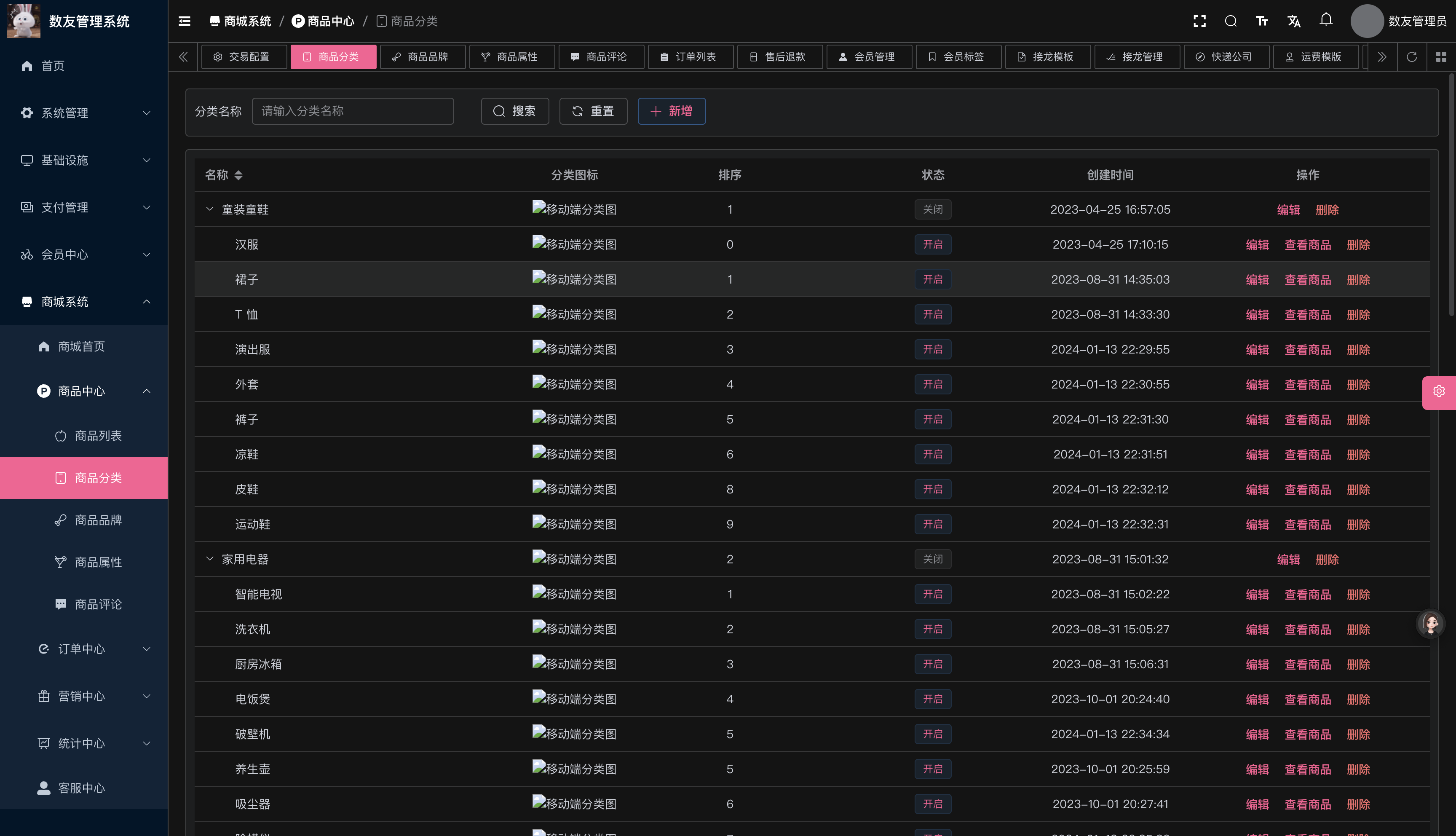Open 商品列表 in sidebar

click(x=84, y=436)
